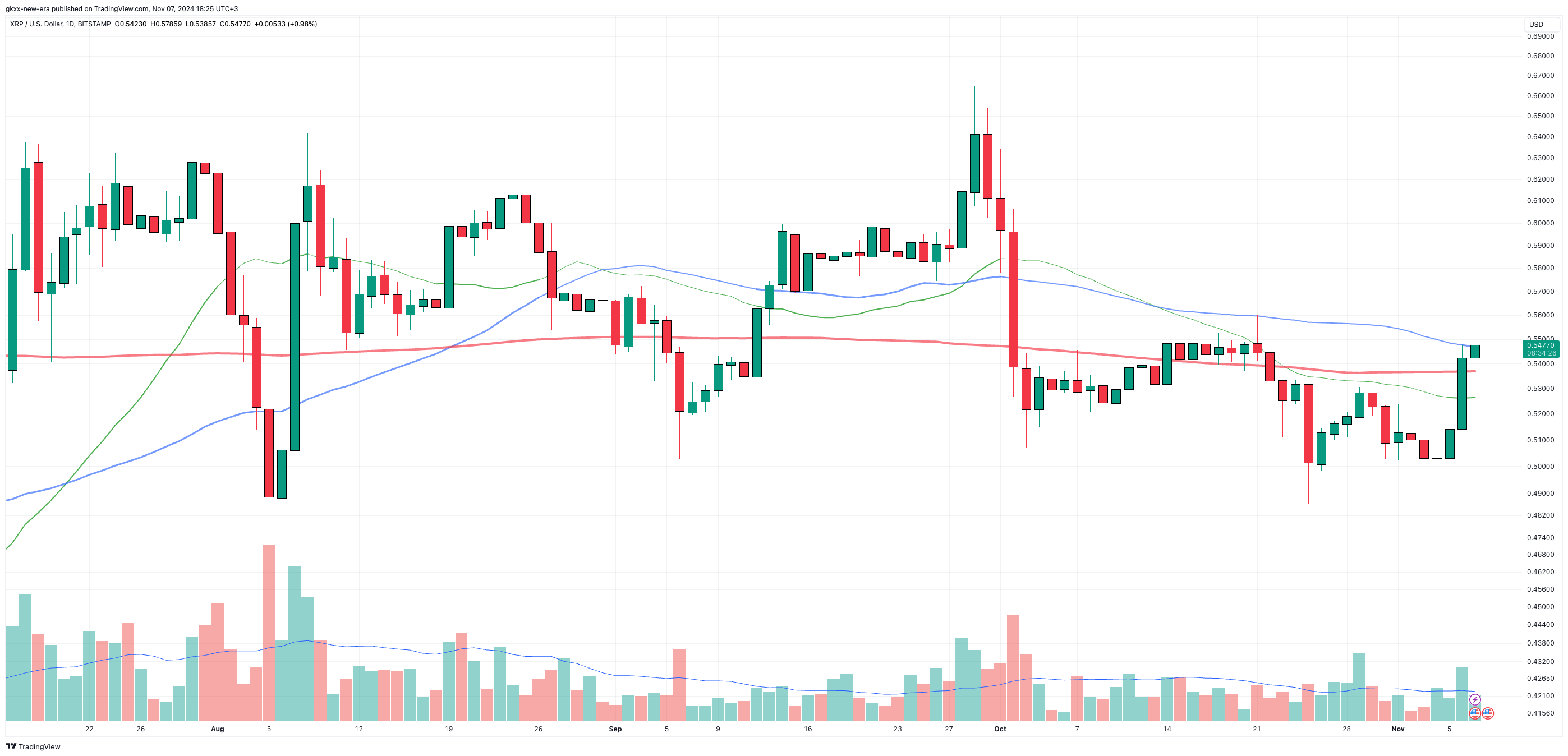Click the 08:34:26 candle countdown timer
This screenshot has width=1568, height=756.
coord(1541,353)
